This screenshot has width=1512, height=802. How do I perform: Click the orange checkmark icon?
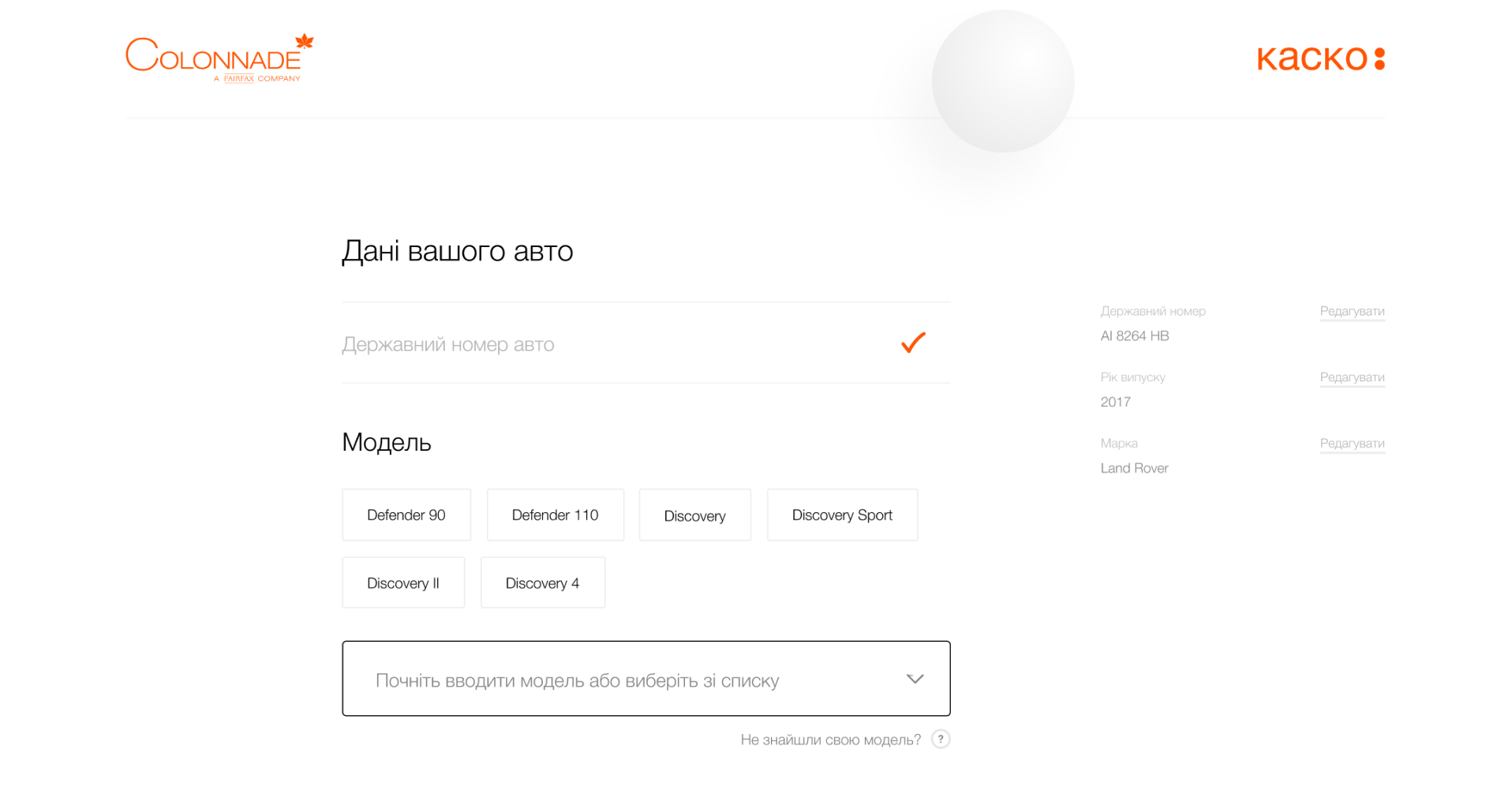pos(913,343)
